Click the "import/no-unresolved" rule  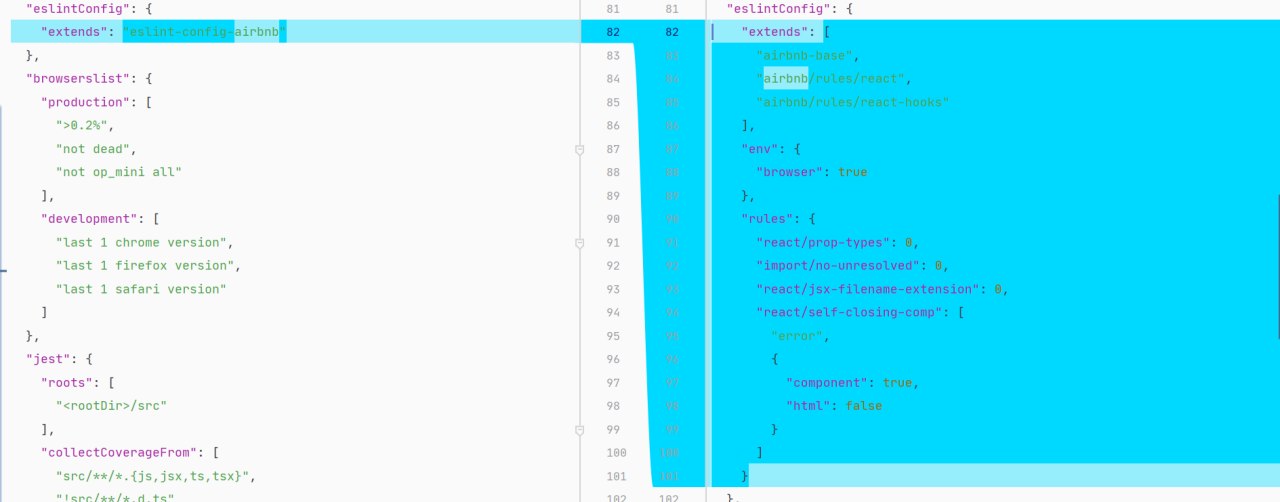coord(840,265)
